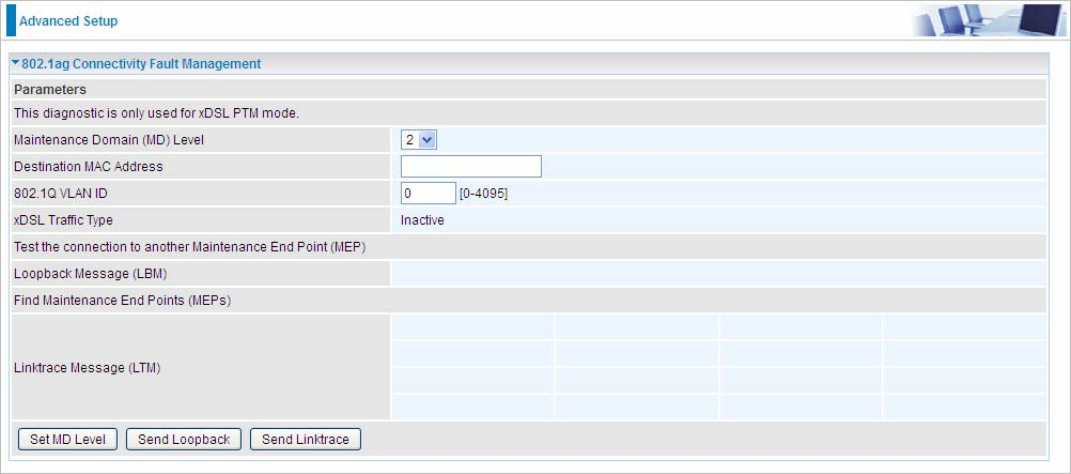Click the header banner image

(x=988, y=20)
